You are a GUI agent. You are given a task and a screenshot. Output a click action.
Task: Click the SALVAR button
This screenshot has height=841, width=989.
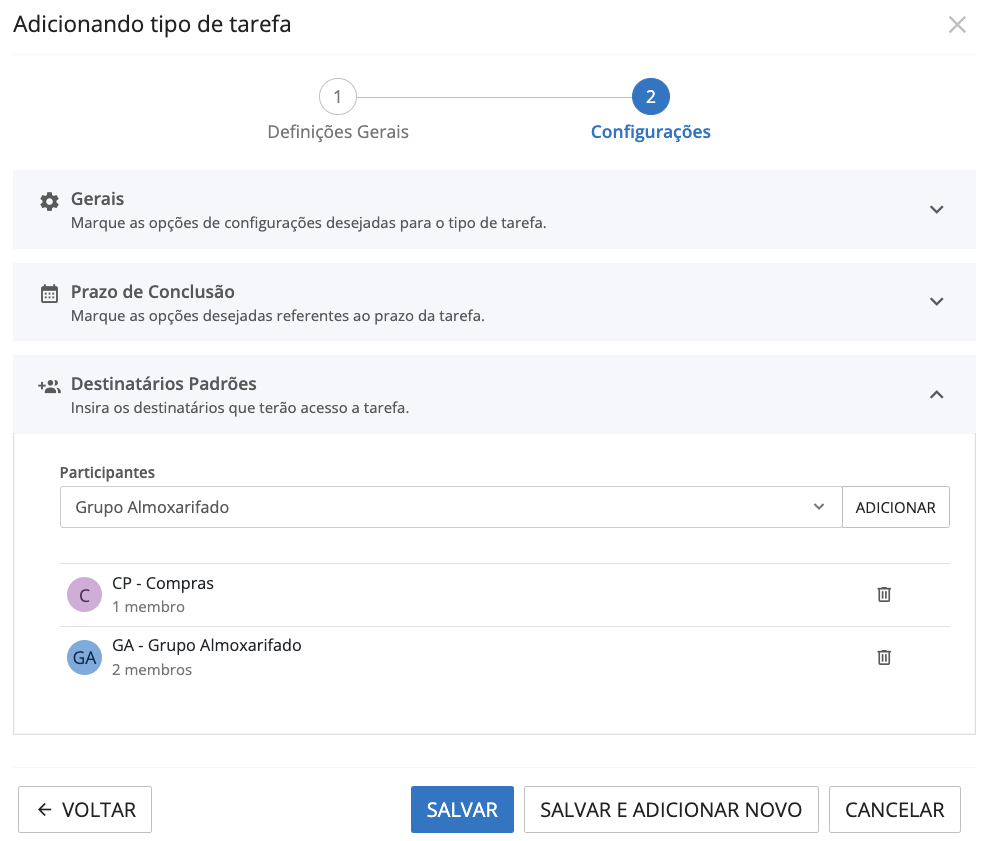point(462,809)
